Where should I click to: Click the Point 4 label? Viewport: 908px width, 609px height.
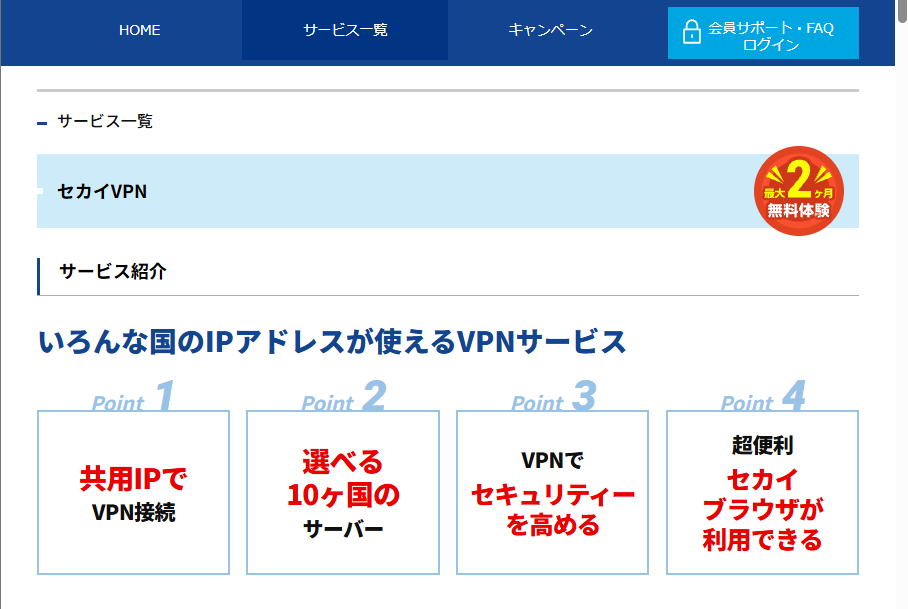pos(762,398)
